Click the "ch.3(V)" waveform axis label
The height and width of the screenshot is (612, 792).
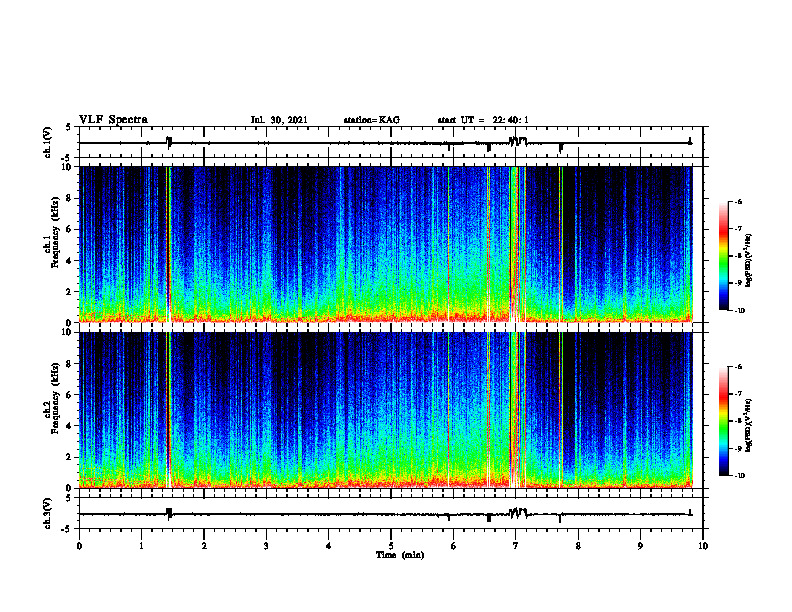[48, 513]
